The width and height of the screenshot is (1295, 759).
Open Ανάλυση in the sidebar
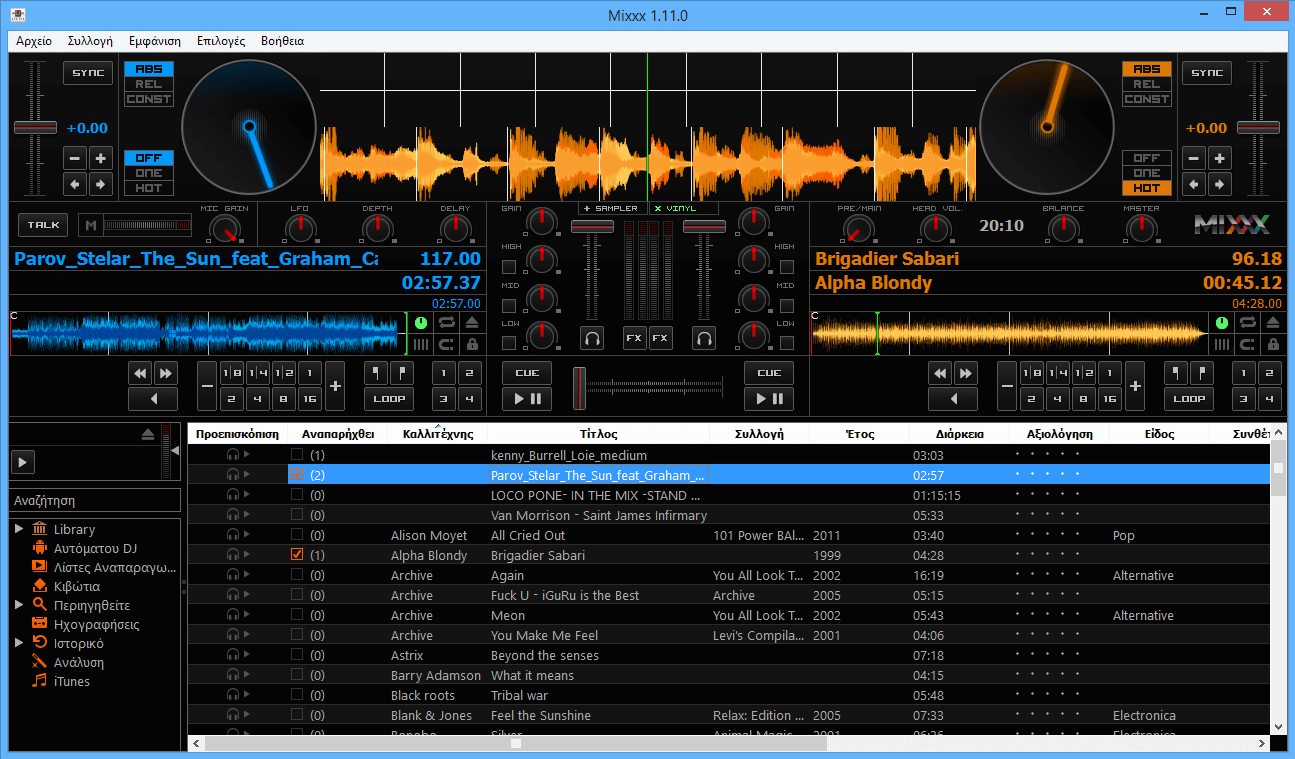click(78, 662)
